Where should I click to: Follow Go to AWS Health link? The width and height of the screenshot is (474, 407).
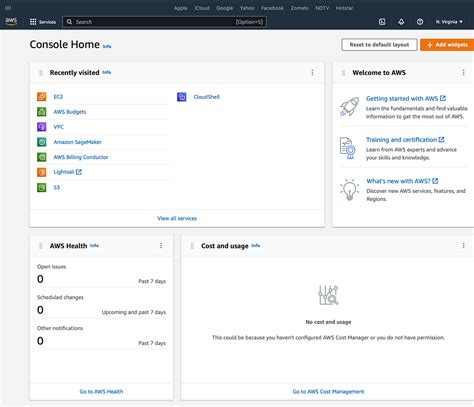coord(101,392)
